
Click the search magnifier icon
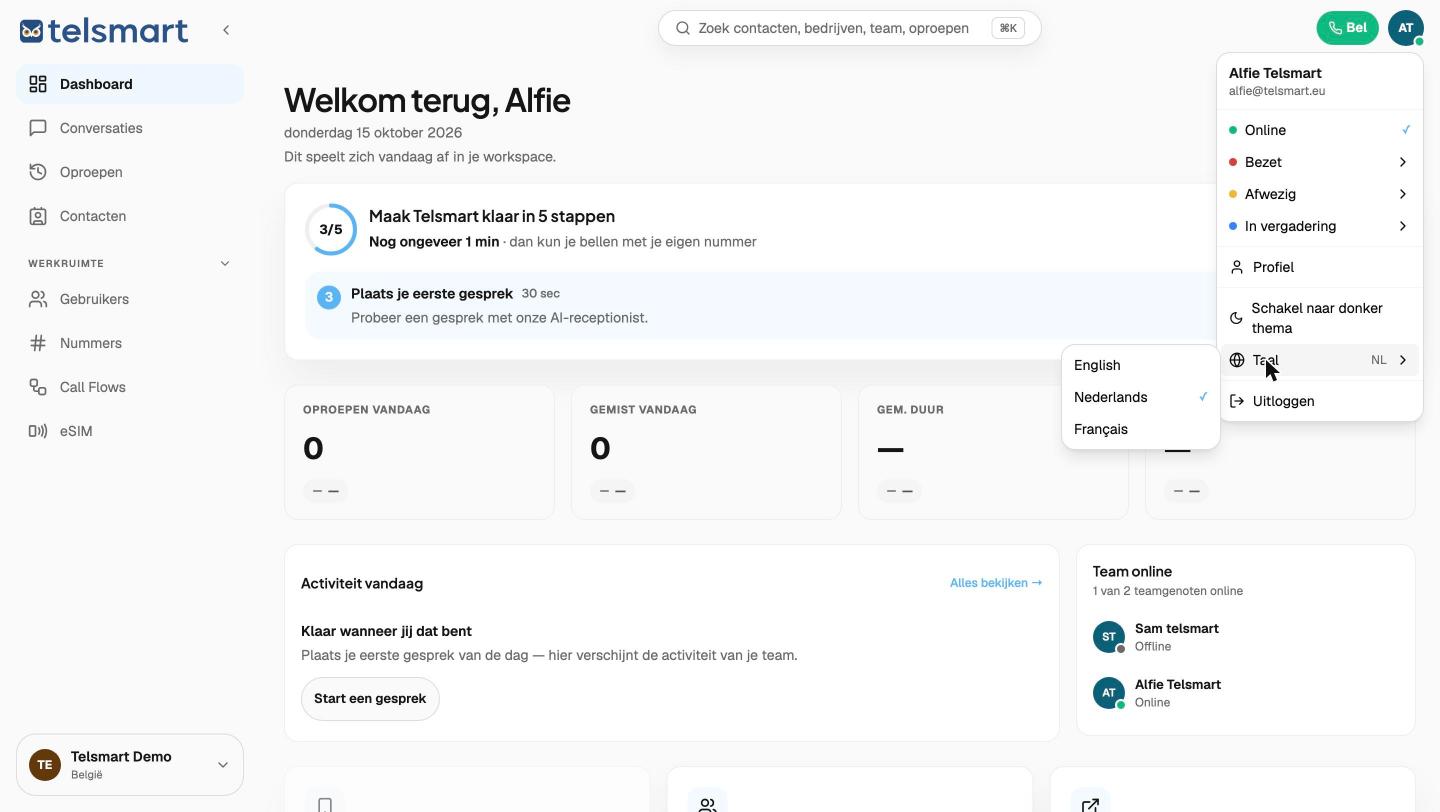pos(683,28)
